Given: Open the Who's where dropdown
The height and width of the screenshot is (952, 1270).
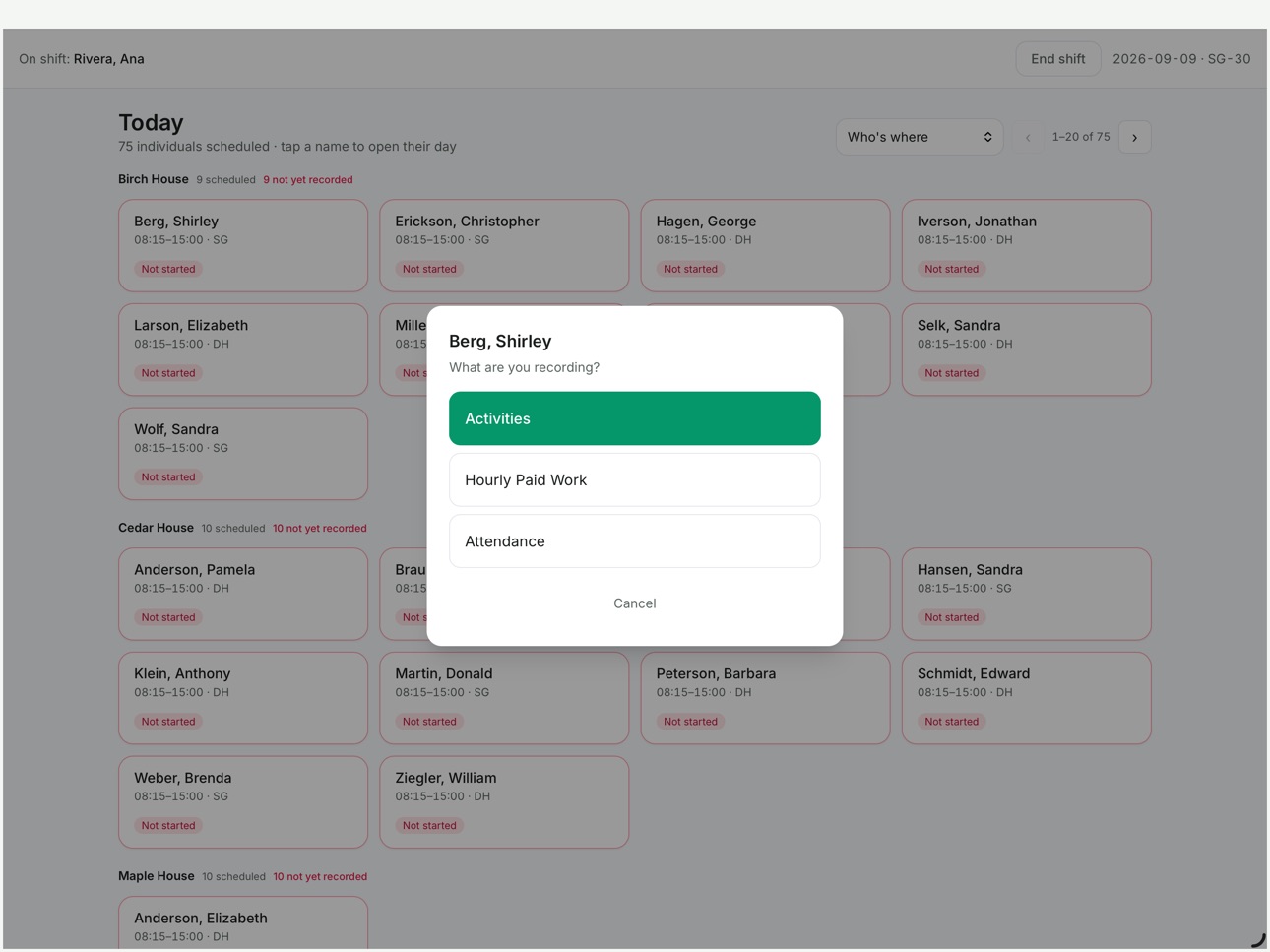Looking at the screenshot, I should [x=919, y=137].
